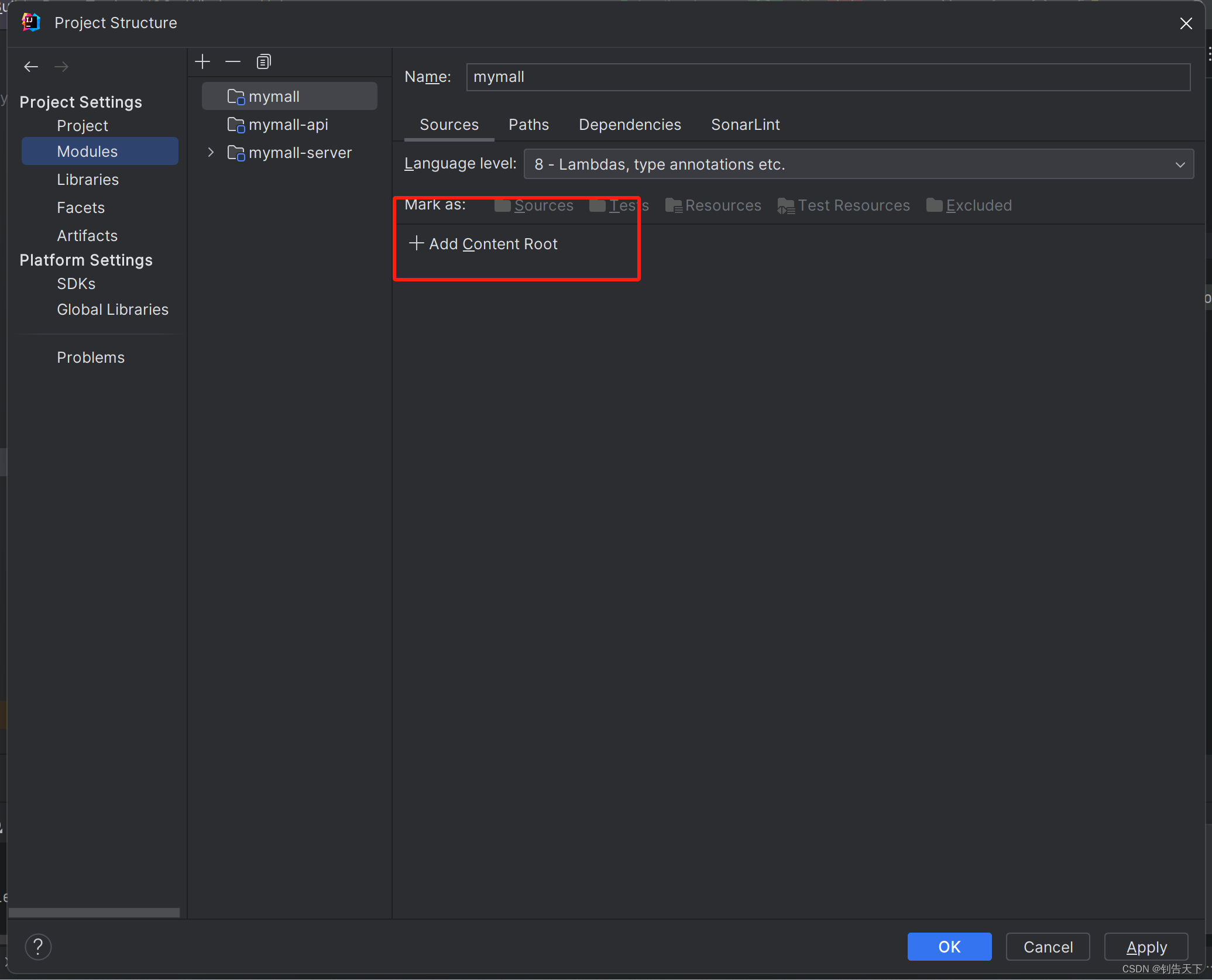Image resolution: width=1212 pixels, height=980 pixels.
Task: Click the copy module icon
Action: click(x=263, y=62)
